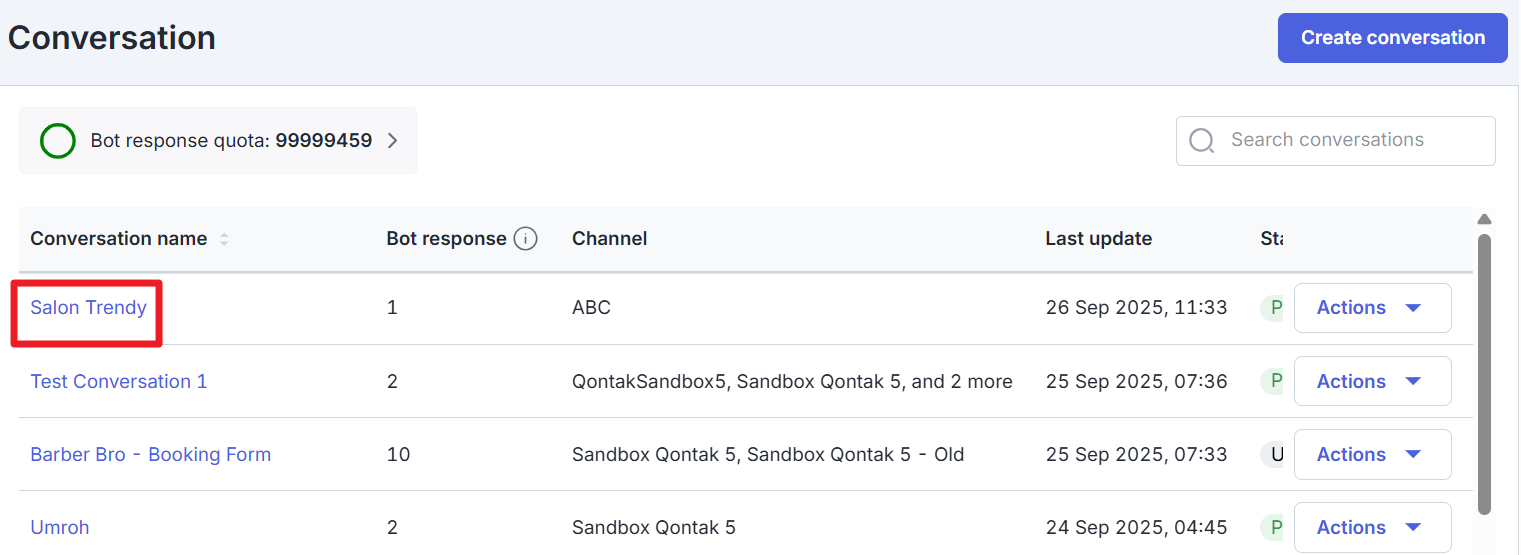Open the Test Conversation 1 link
The width and height of the screenshot is (1521, 555).
click(x=118, y=381)
